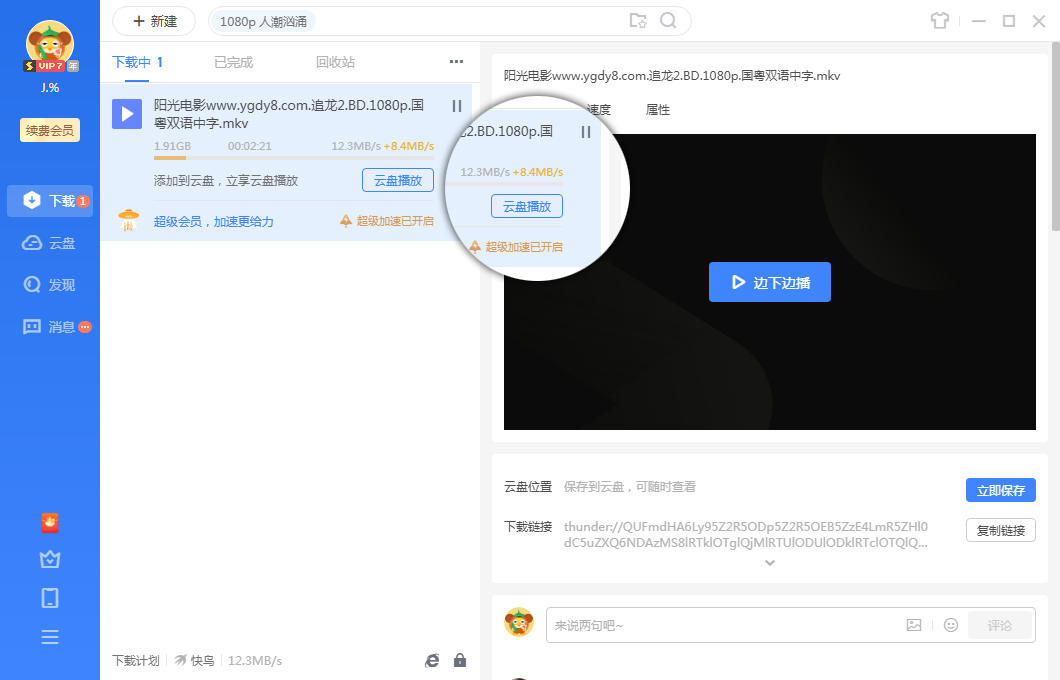Click the J.% username under the avatar
The width and height of the screenshot is (1060, 680).
click(50, 87)
